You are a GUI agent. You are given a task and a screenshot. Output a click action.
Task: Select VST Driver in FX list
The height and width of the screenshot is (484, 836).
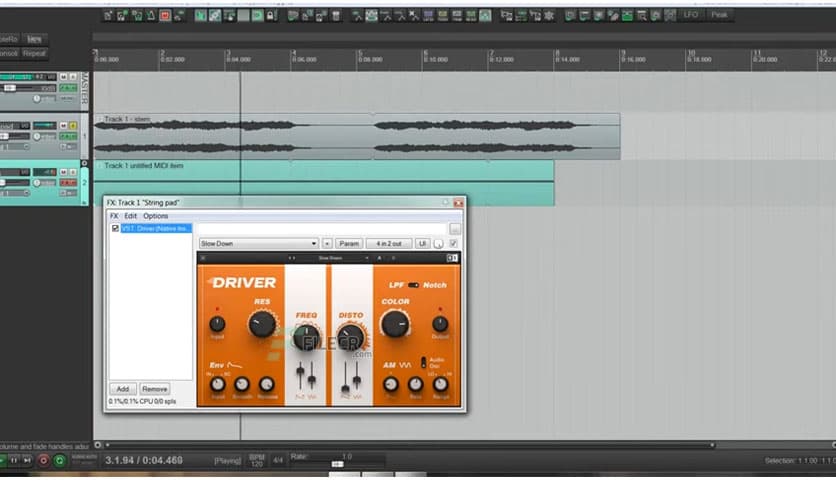(x=156, y=228)
